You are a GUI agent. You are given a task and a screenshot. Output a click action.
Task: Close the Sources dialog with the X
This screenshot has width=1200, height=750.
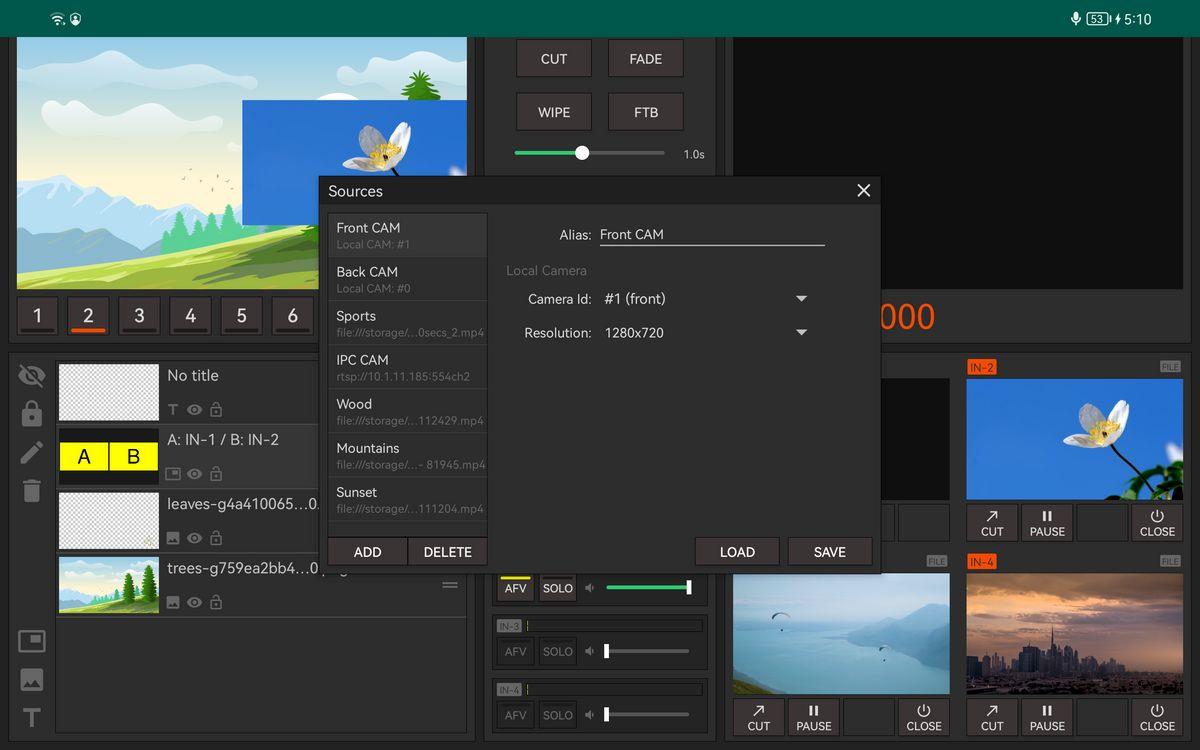point(864,190)
